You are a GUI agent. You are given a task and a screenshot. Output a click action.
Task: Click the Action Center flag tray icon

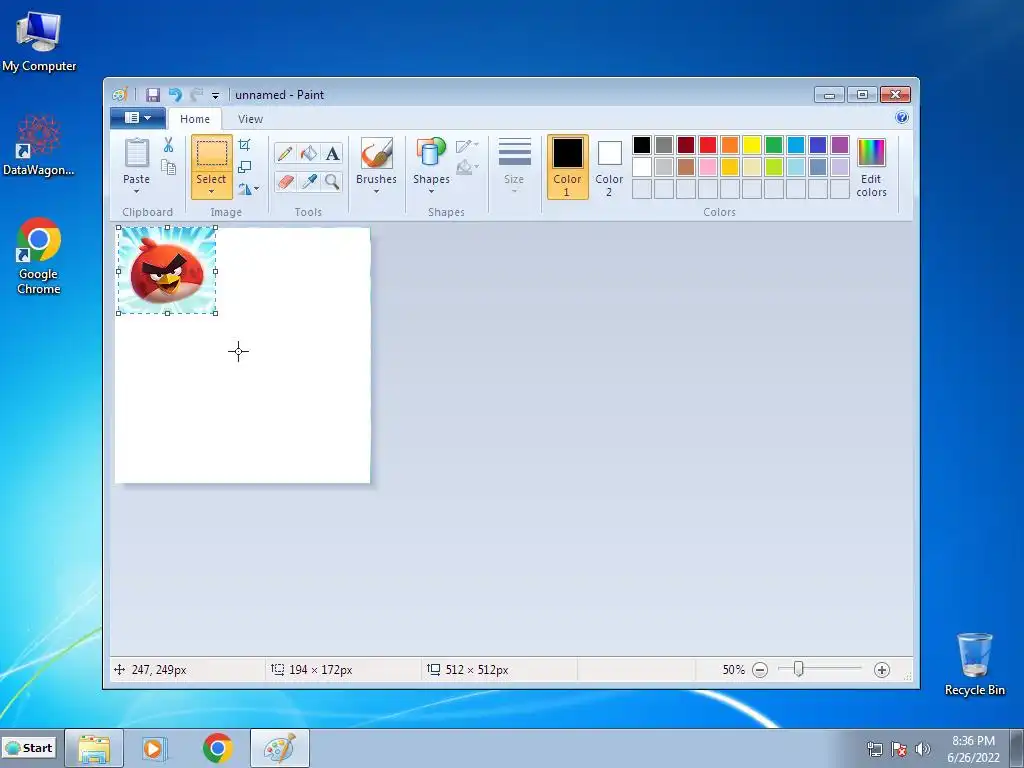pos(899,749)
